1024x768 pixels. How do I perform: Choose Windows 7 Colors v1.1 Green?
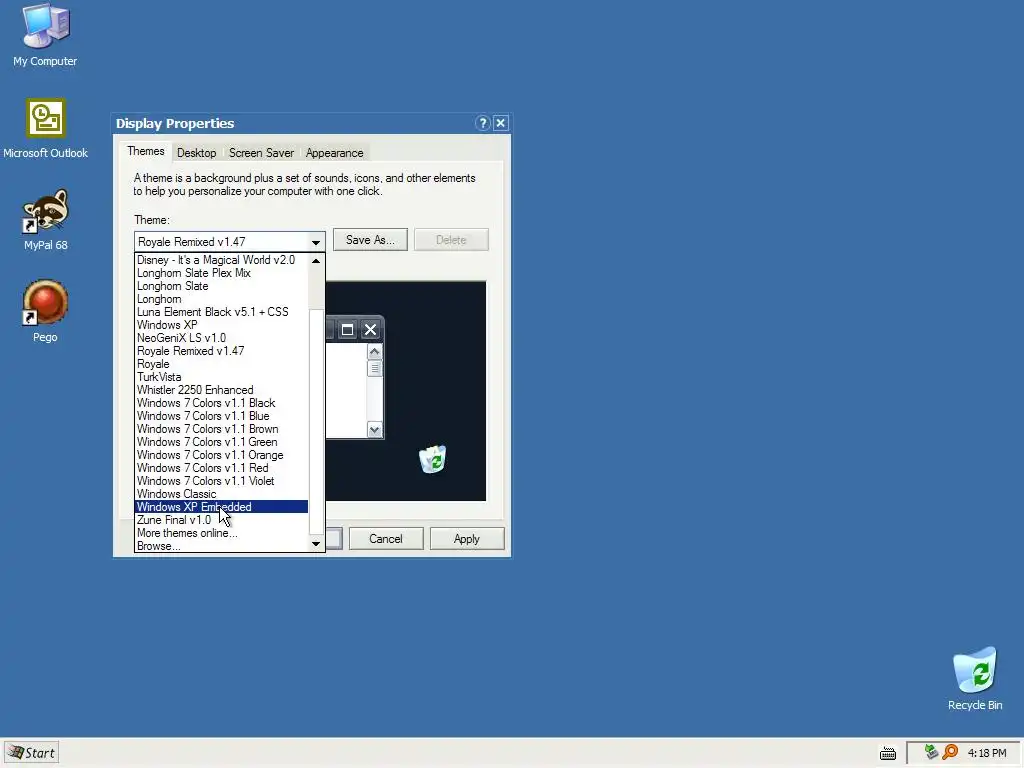(221, 442)
